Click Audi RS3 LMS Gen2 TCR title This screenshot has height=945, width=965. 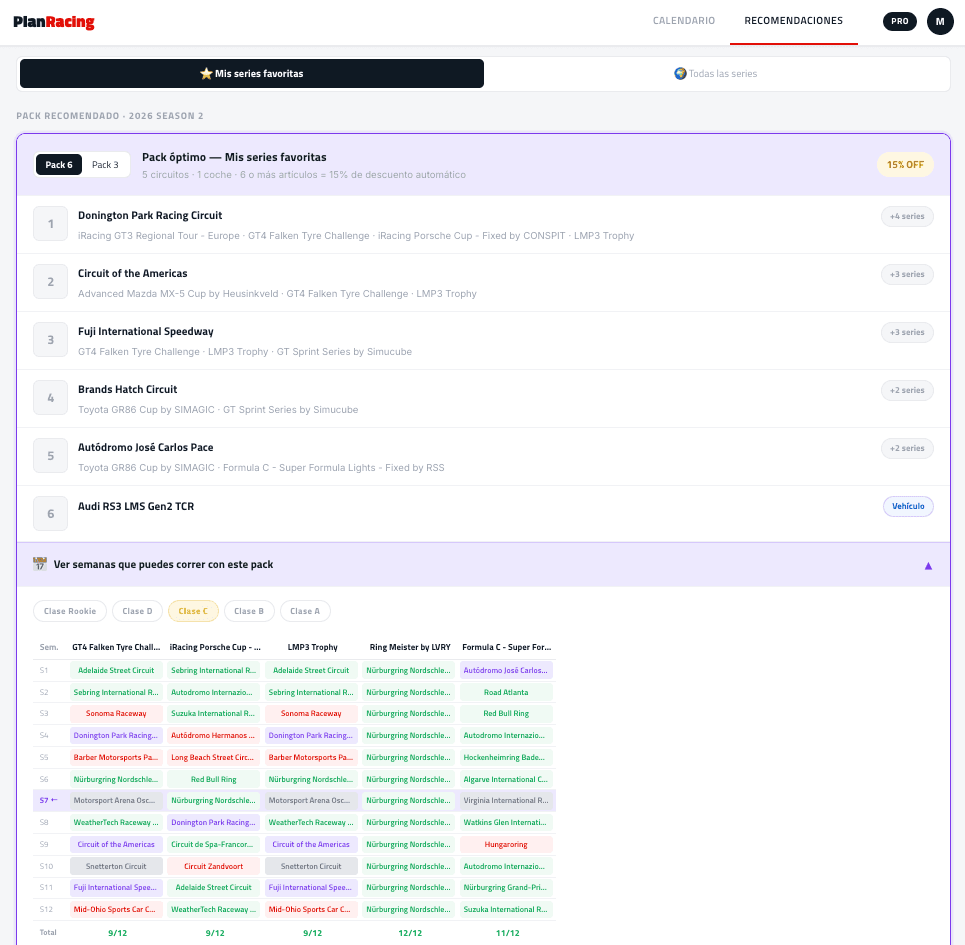pyautogui.click(x=135, y=506)
